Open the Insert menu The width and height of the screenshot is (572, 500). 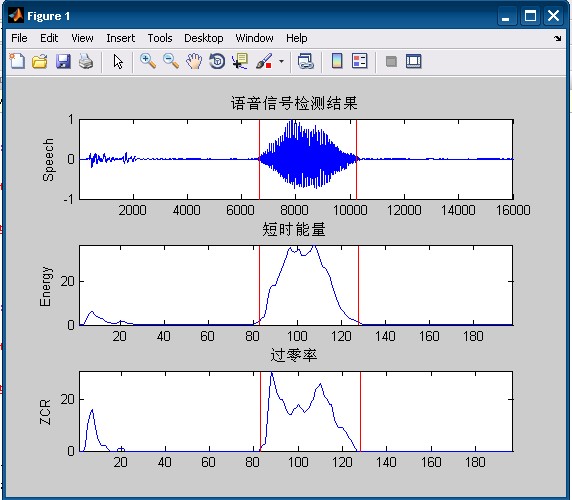(120, 38)
